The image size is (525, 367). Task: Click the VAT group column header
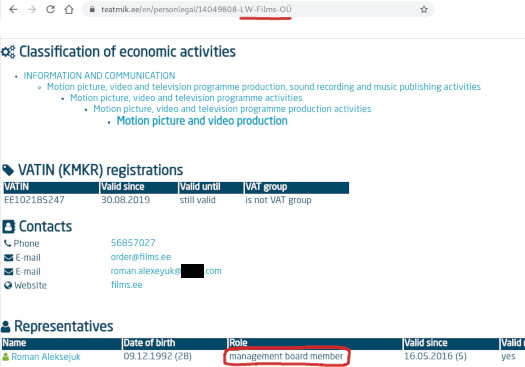pos(297,188)
